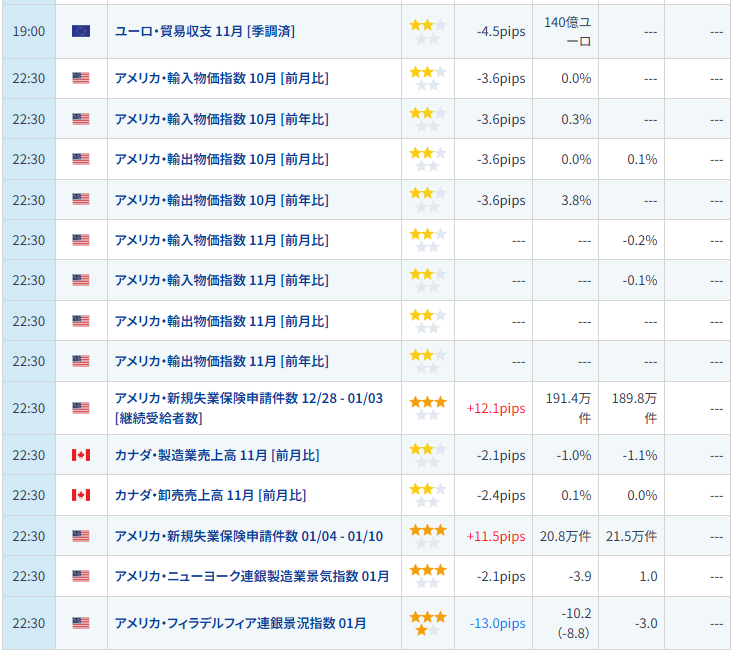The image size is (735, 655).
Task: Open アメリカ・新規失業保険申請件数 01/04 - 01/10
Action: (x=248, y=536)
